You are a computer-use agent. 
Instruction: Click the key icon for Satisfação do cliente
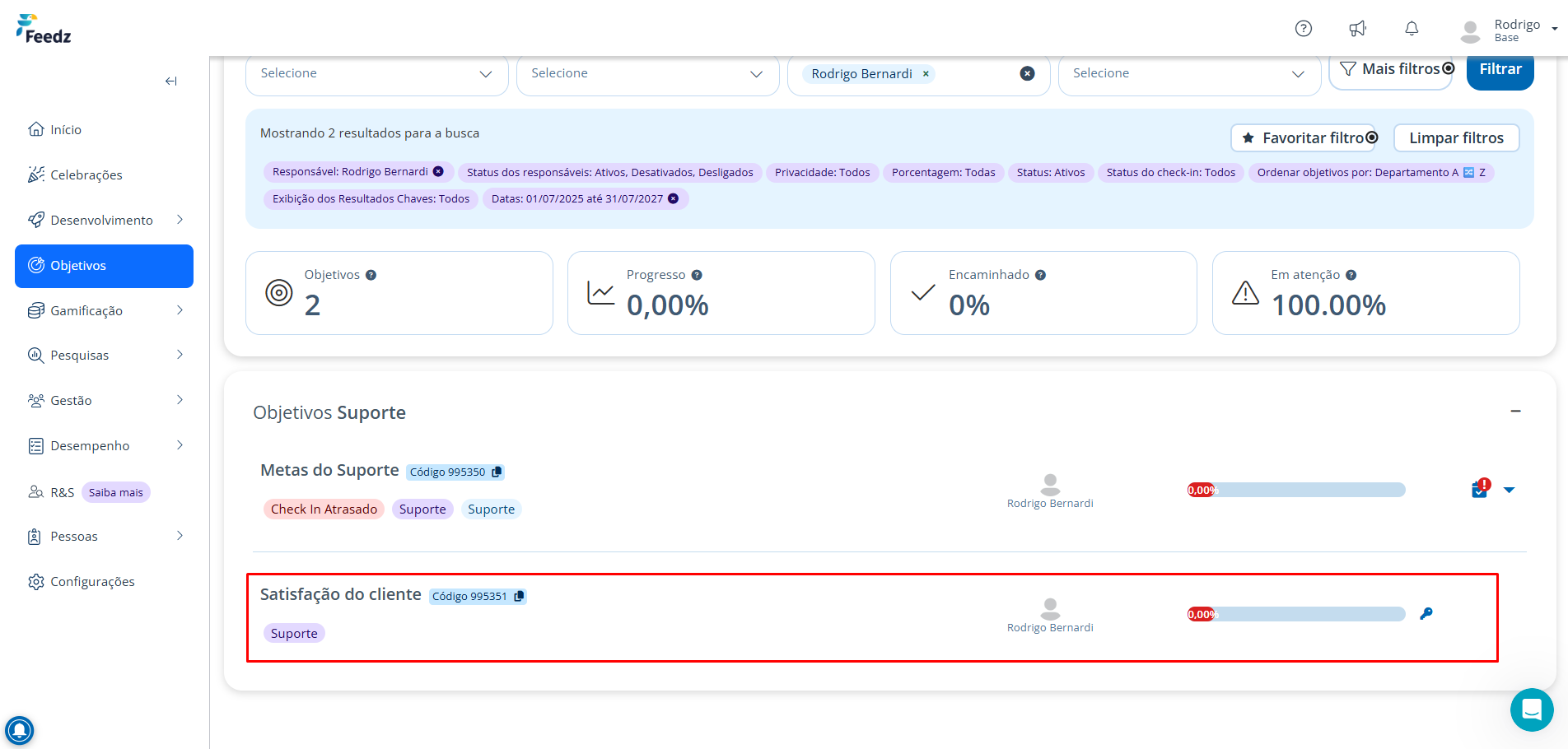(1426, 614)
